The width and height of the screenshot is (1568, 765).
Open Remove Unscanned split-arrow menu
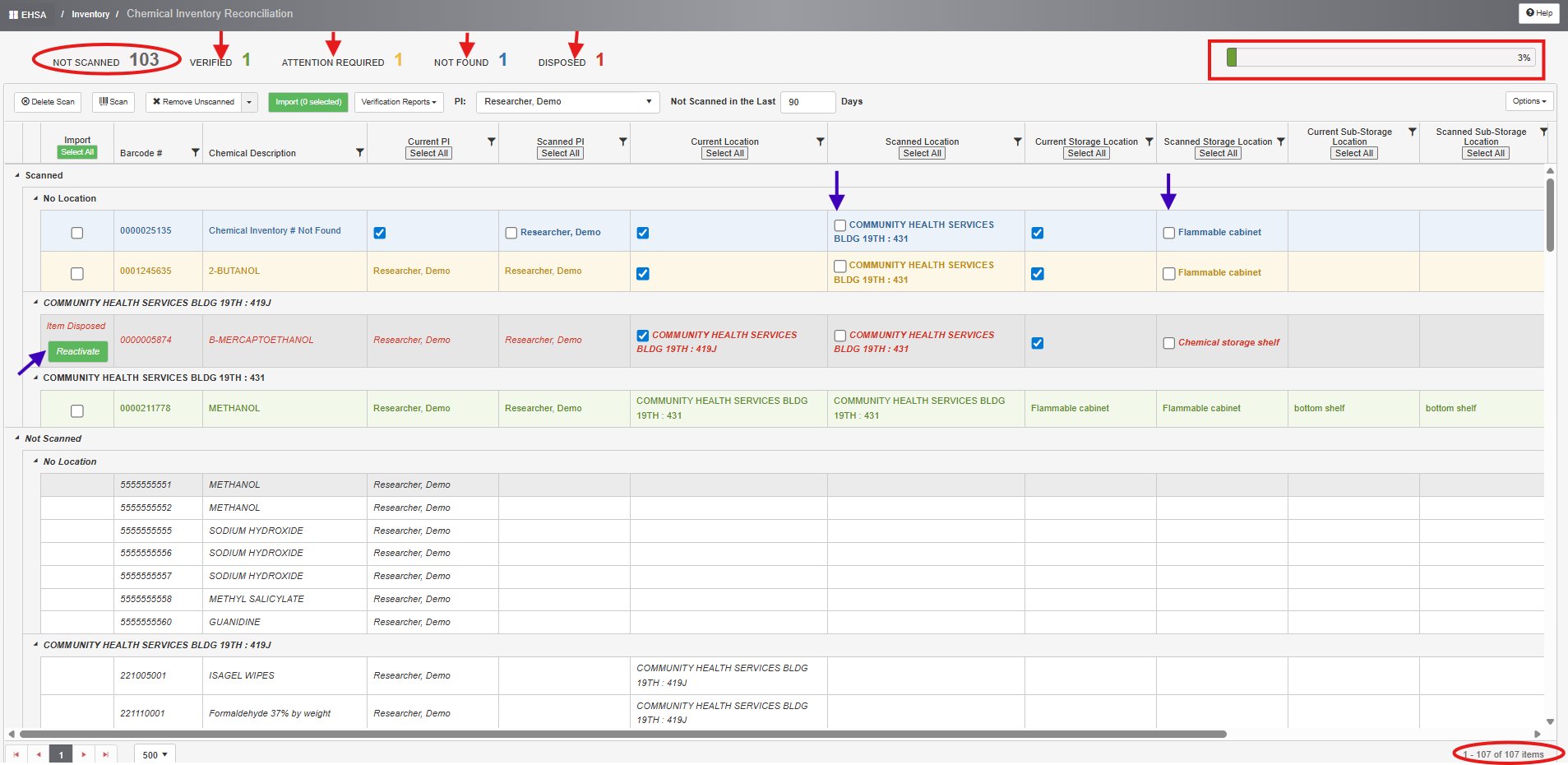(250, 102)
